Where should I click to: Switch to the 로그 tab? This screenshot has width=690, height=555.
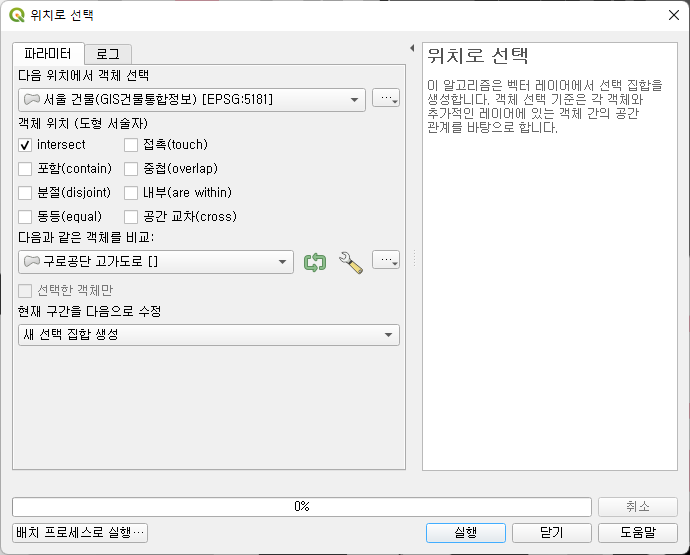point(108,55)
